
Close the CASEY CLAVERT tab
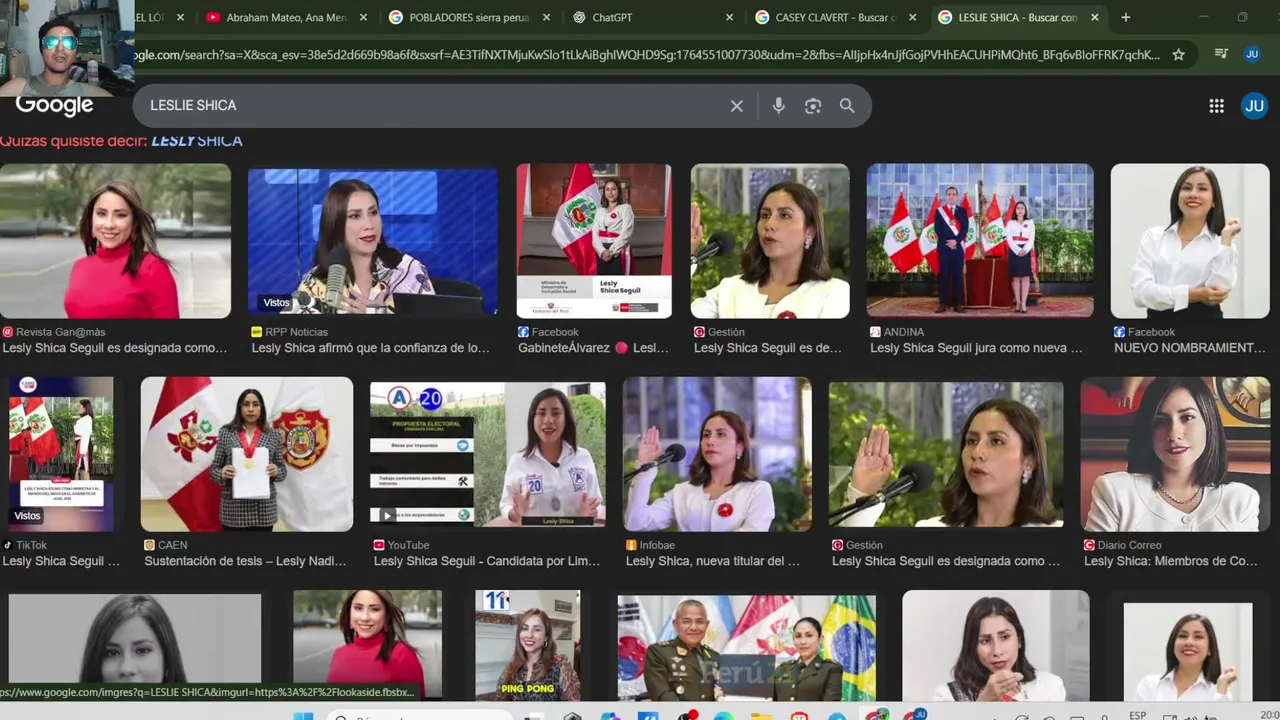(912, 17)
